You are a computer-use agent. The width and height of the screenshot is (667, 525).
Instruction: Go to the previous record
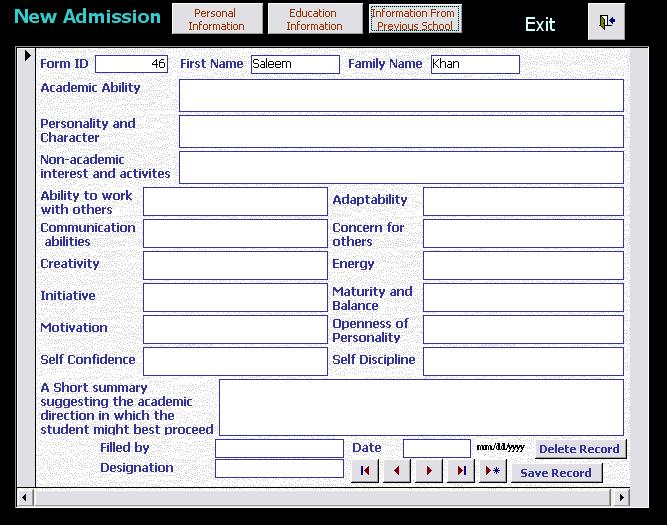396,471
